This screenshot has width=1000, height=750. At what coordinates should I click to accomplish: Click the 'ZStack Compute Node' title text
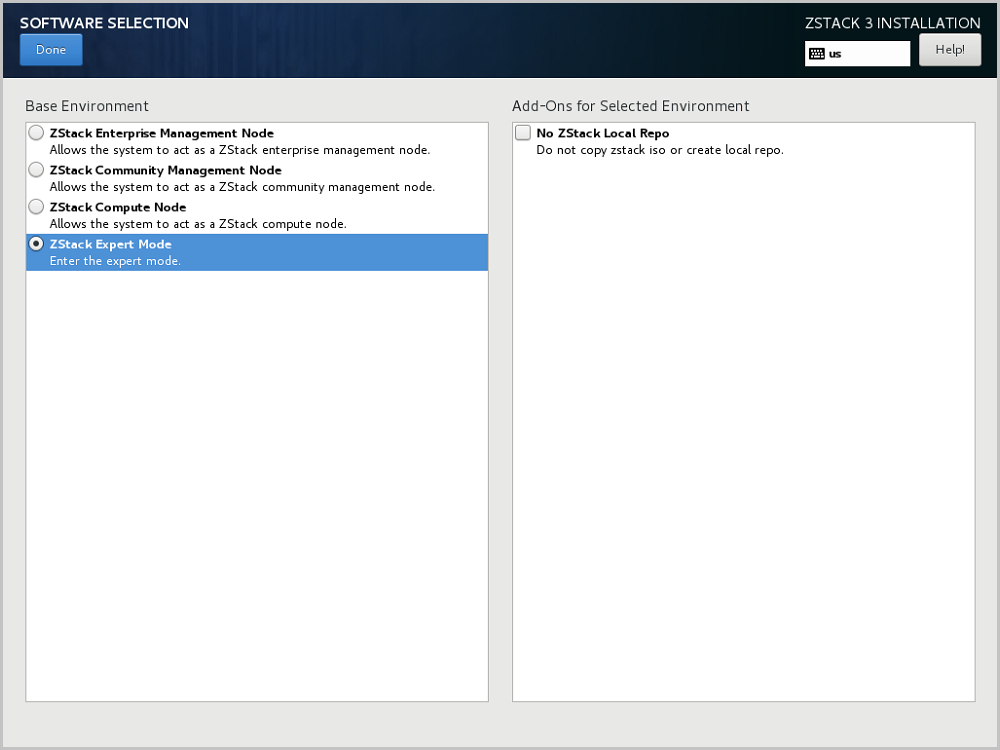tap(117, 207)
